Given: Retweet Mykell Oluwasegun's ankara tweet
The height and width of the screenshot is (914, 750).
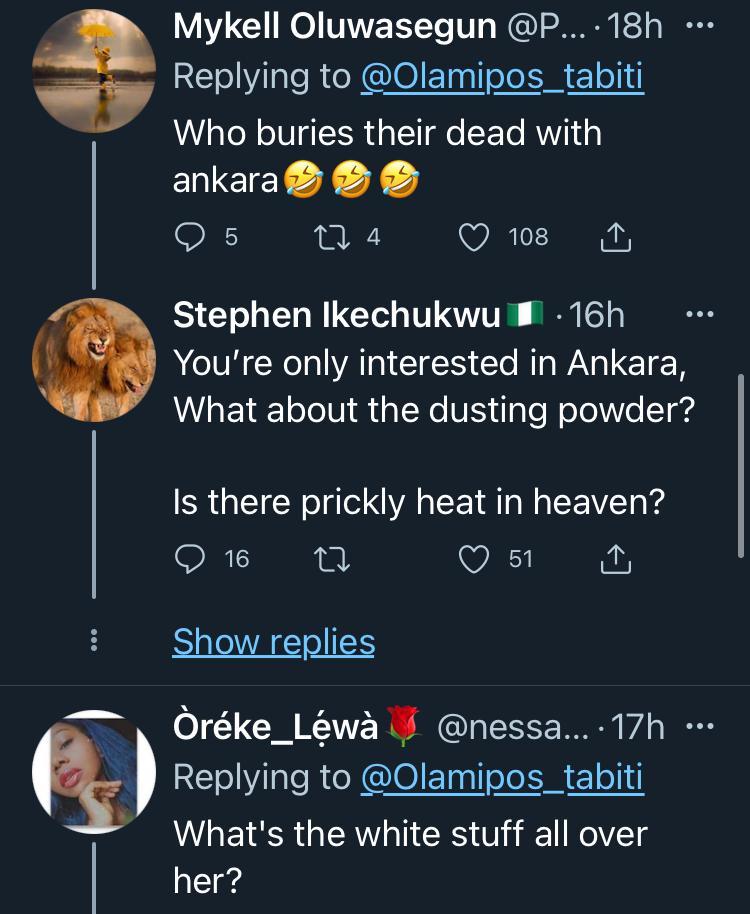Looking at the screenshot, I should [329, 237].
